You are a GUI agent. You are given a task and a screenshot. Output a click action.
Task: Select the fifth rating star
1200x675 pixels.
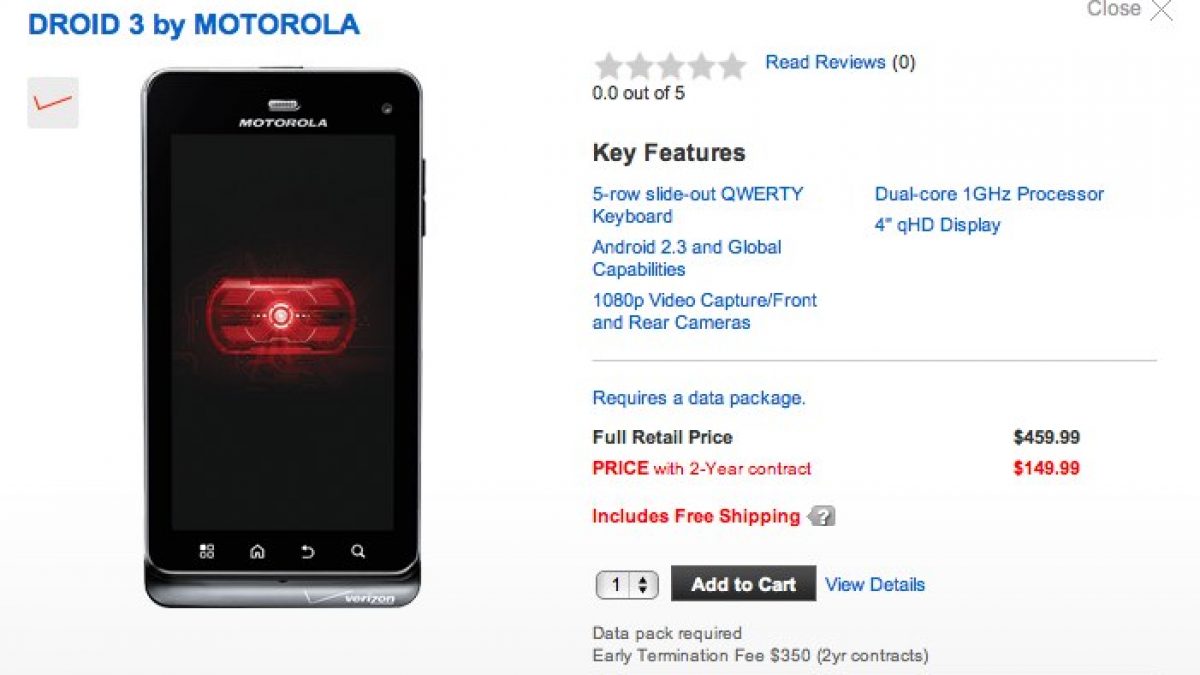pos(732,66)
